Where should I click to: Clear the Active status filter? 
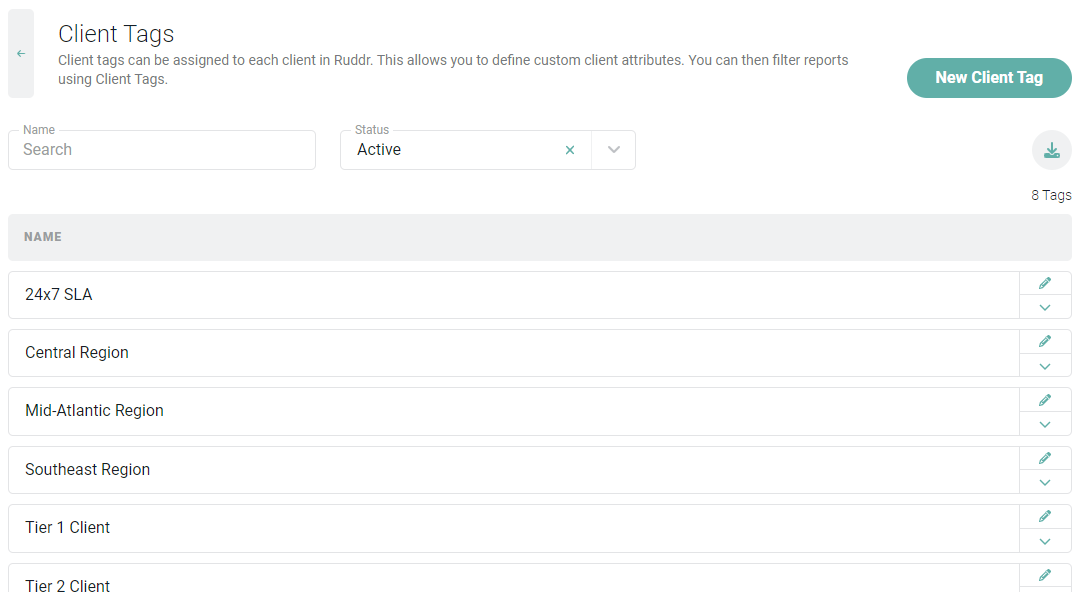tap(569, 150)
